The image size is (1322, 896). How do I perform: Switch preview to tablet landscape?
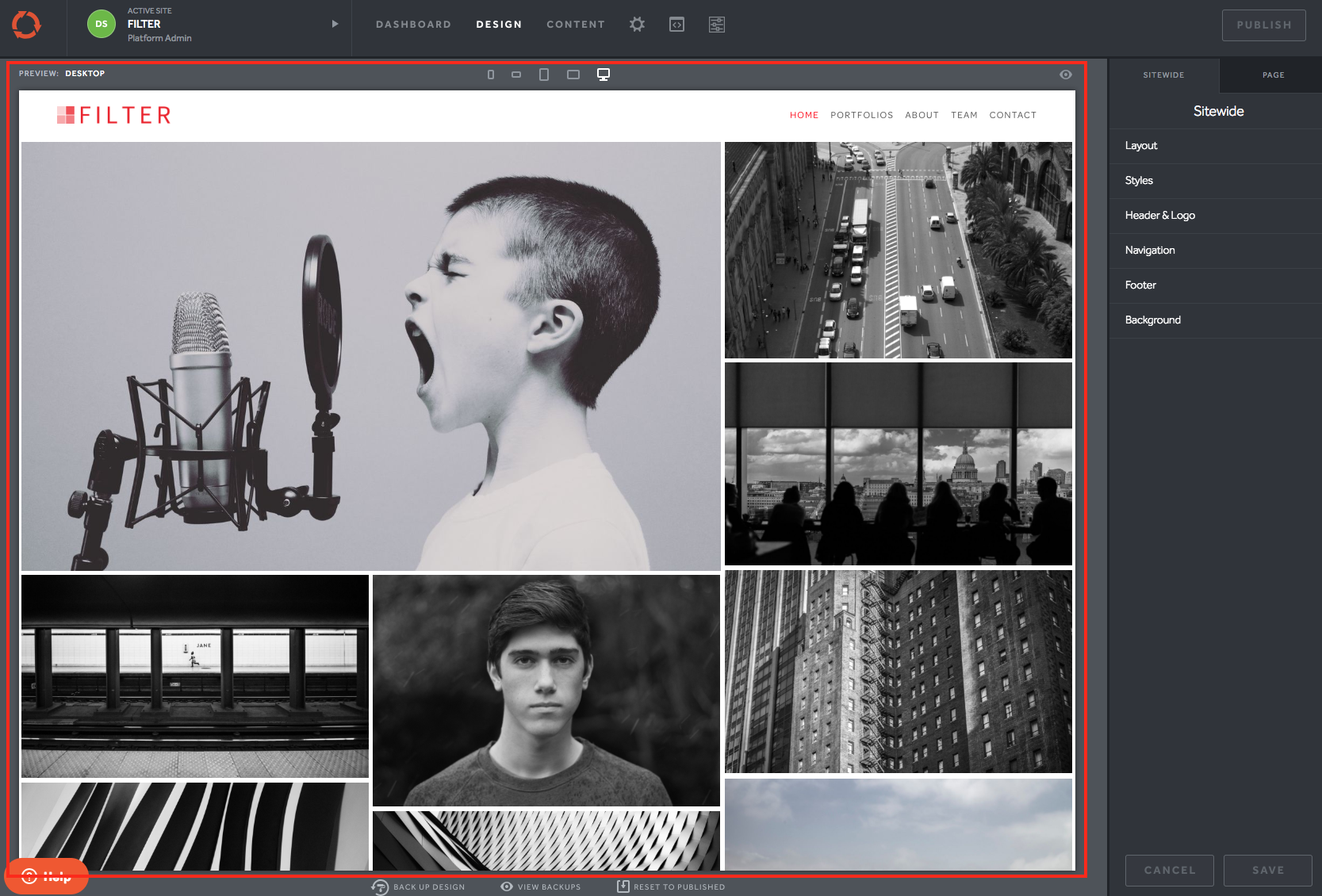click(573, 75)
